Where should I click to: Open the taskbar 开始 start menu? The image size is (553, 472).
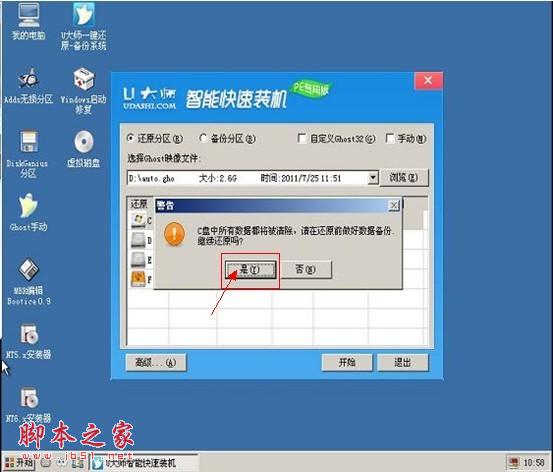pos(19,462)
